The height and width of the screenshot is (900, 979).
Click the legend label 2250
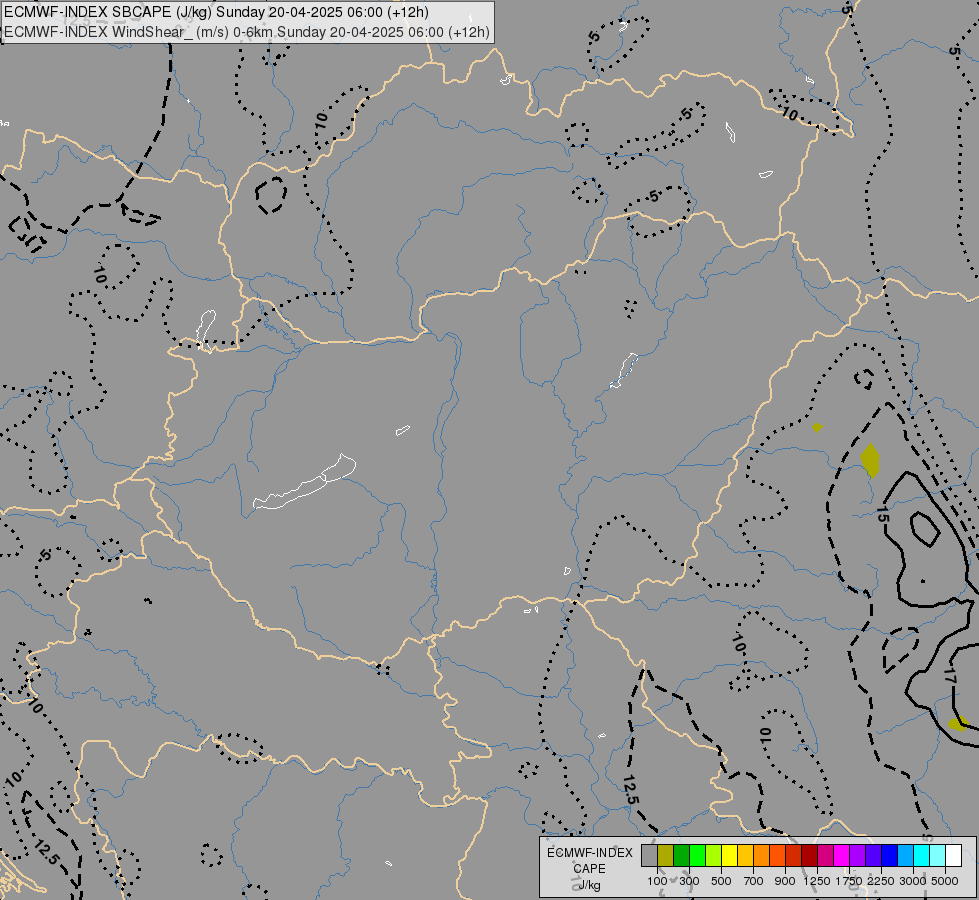point(881,881)
